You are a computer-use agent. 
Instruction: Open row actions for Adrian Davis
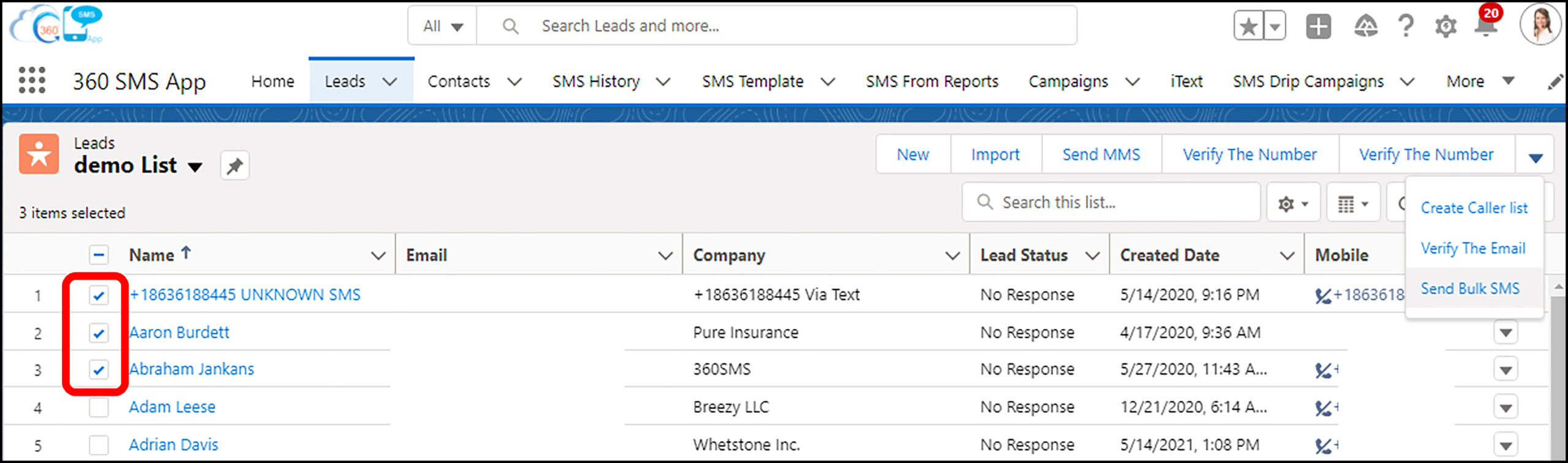pyautogui.click(x=1506, y=445)
